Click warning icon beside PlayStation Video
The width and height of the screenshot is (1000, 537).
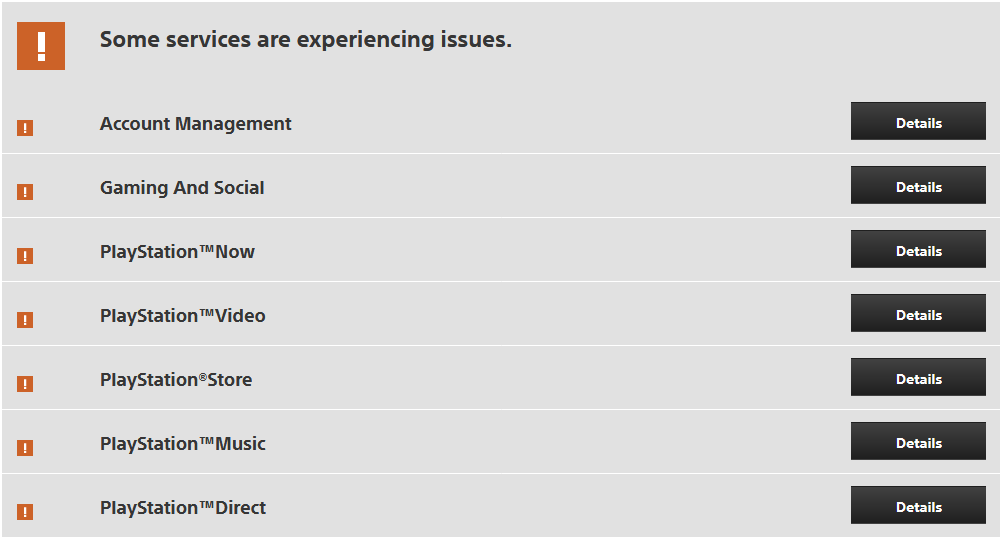(x=25, y=320)
